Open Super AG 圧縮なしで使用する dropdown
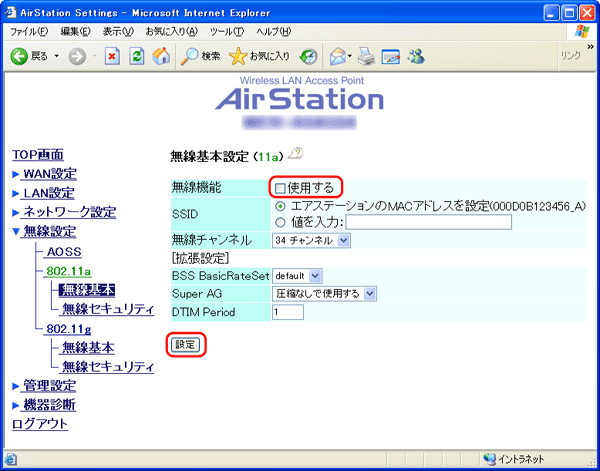 324,293
